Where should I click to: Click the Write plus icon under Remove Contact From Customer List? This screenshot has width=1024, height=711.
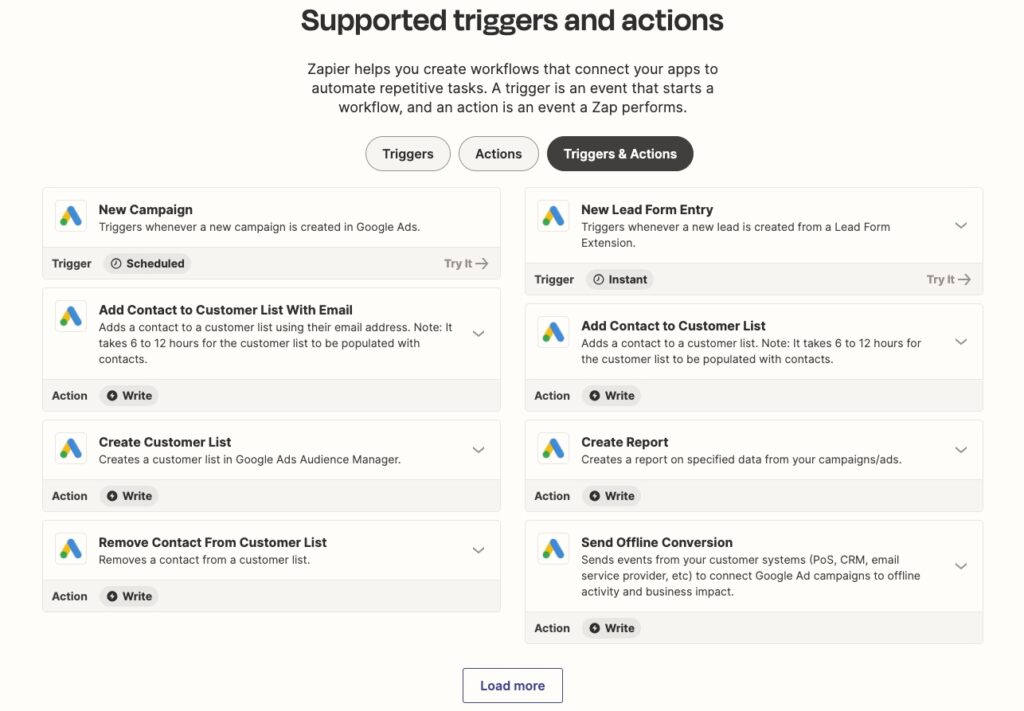tap(112, 597)
